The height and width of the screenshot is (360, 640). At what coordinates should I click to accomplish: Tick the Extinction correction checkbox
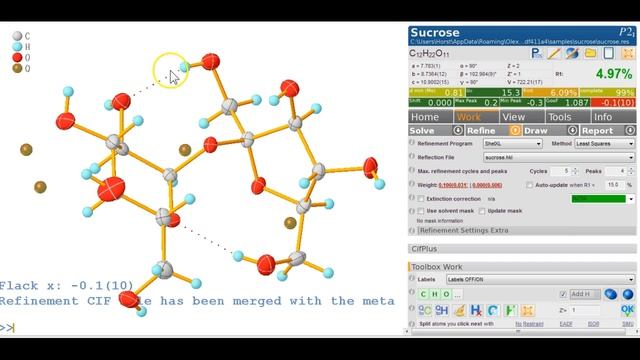[x=421, y=199]
